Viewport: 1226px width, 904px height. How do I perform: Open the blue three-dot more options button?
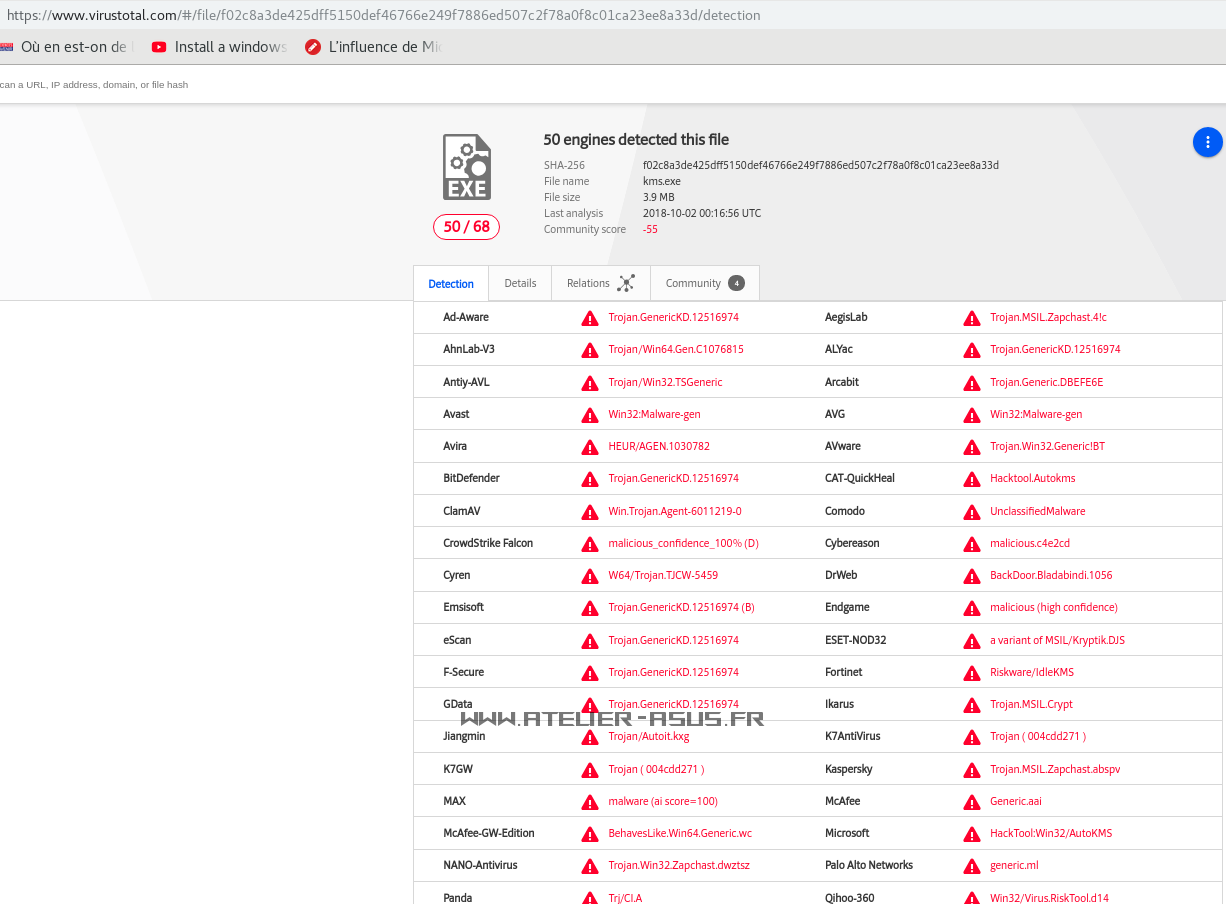[x=1208, y=142]
